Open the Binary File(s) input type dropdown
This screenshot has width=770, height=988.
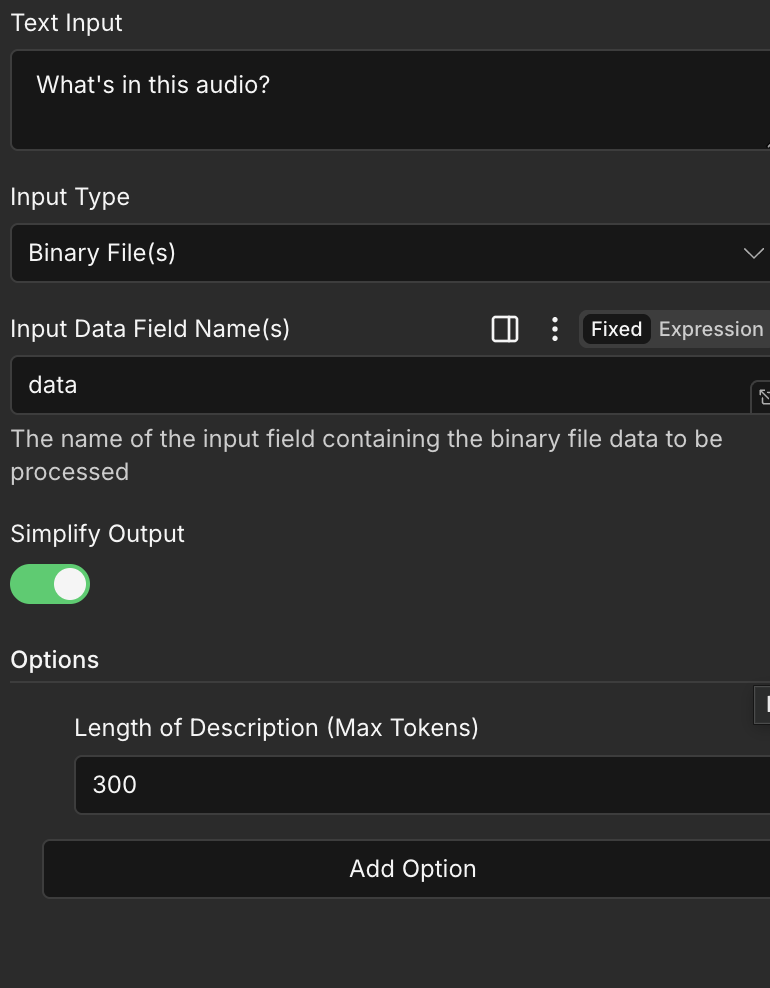click(380, 253)
